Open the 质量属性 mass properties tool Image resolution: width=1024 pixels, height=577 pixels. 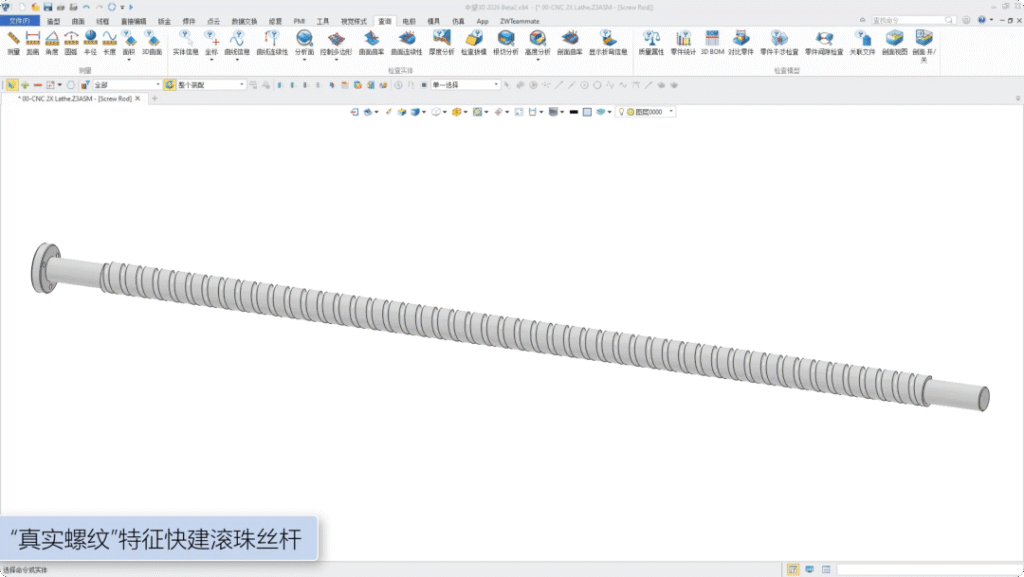pyautogui.click(x=651, y=41)
